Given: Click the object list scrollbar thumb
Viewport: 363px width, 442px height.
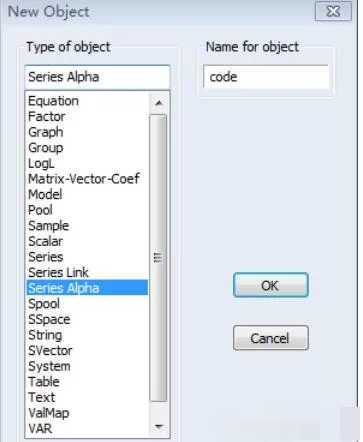Looking at the screenshot, I should pyautogui.click(x=158, y=258).
